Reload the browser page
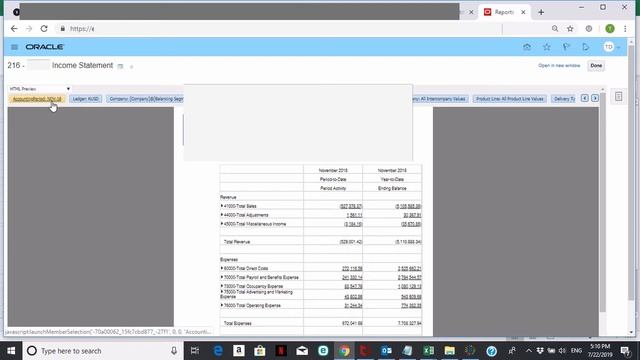 [44, 29]
